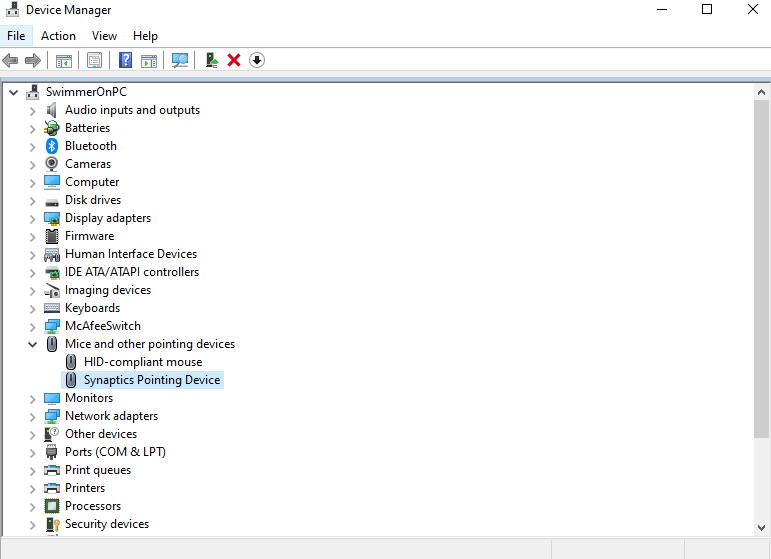Expand the Display adapters chevron
Screen dimensions: 771x559
(32, 219)
